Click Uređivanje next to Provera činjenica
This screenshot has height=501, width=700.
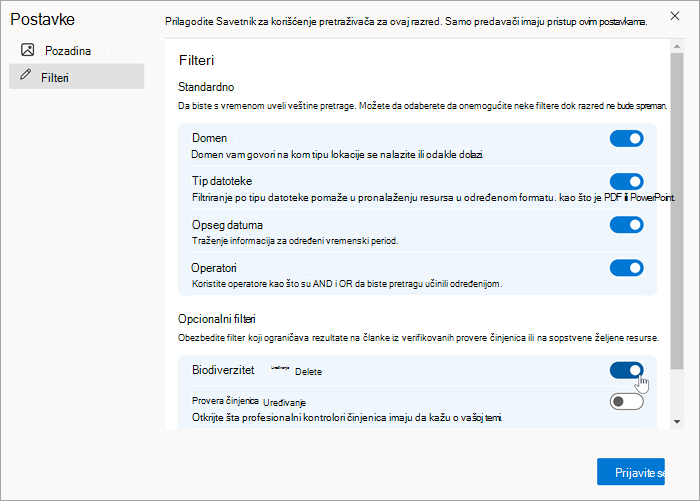point(284,403)
